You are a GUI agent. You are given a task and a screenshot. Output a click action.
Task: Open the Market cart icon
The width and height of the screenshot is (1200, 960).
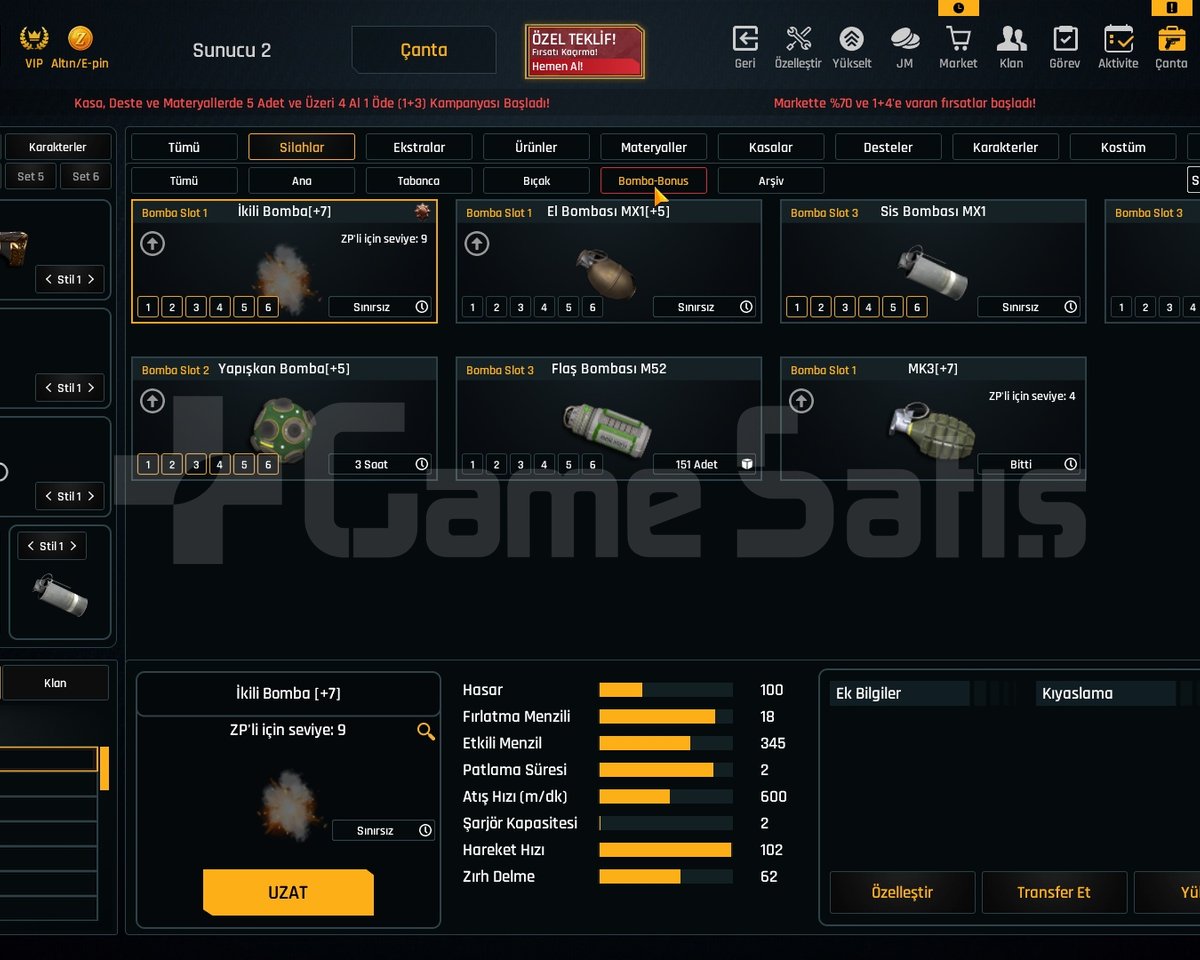click(958, 39)
